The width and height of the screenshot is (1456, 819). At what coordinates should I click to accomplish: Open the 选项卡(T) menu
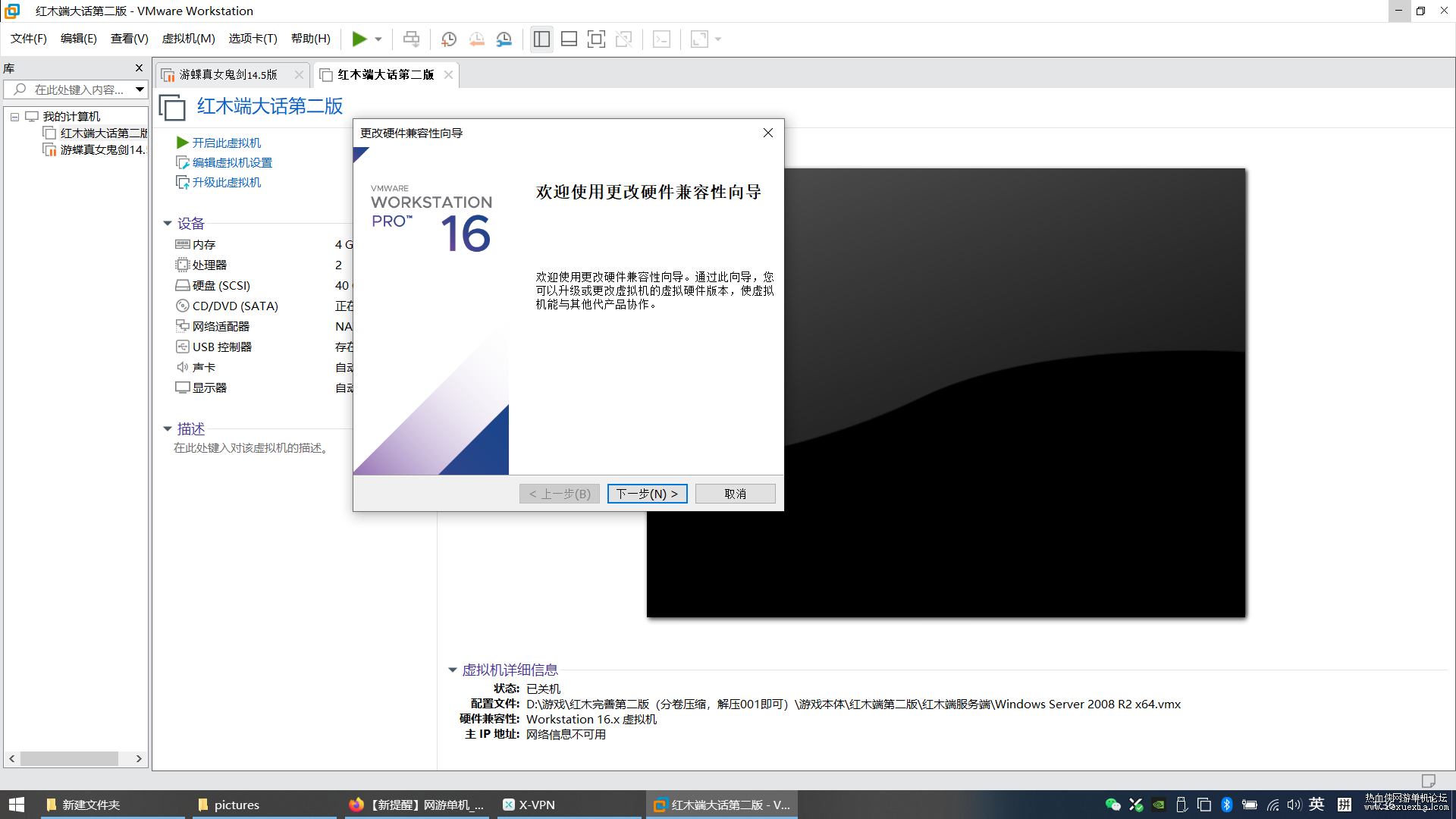[253, 39]
